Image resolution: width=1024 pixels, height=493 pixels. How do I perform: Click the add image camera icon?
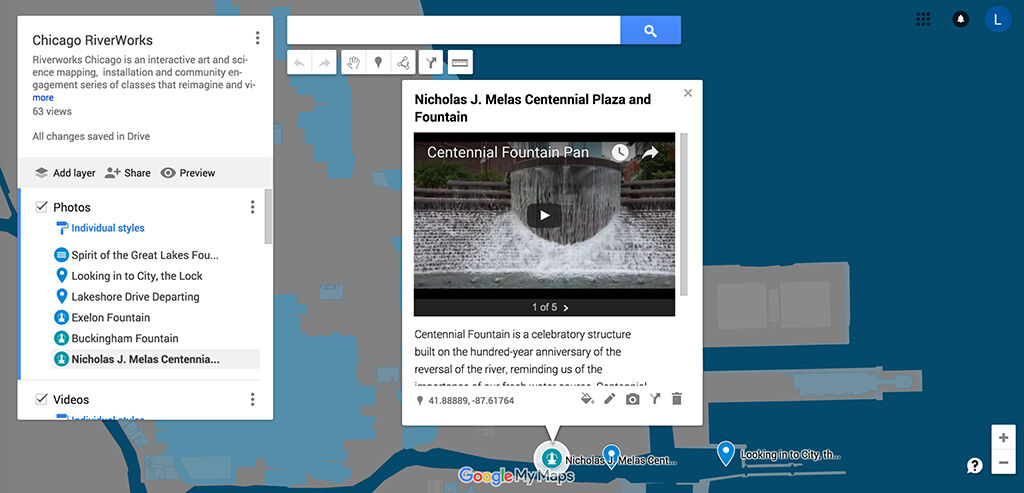pos(632,398)
